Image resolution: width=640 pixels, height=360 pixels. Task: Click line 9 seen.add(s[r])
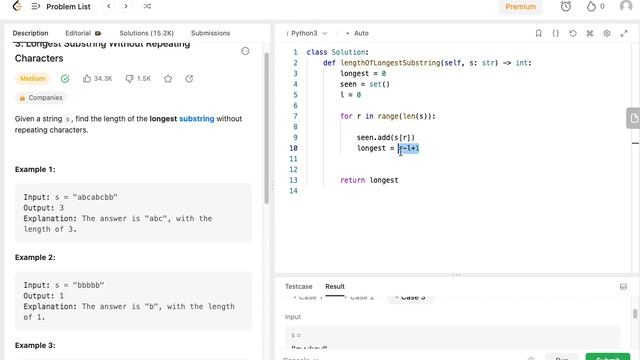386,138
